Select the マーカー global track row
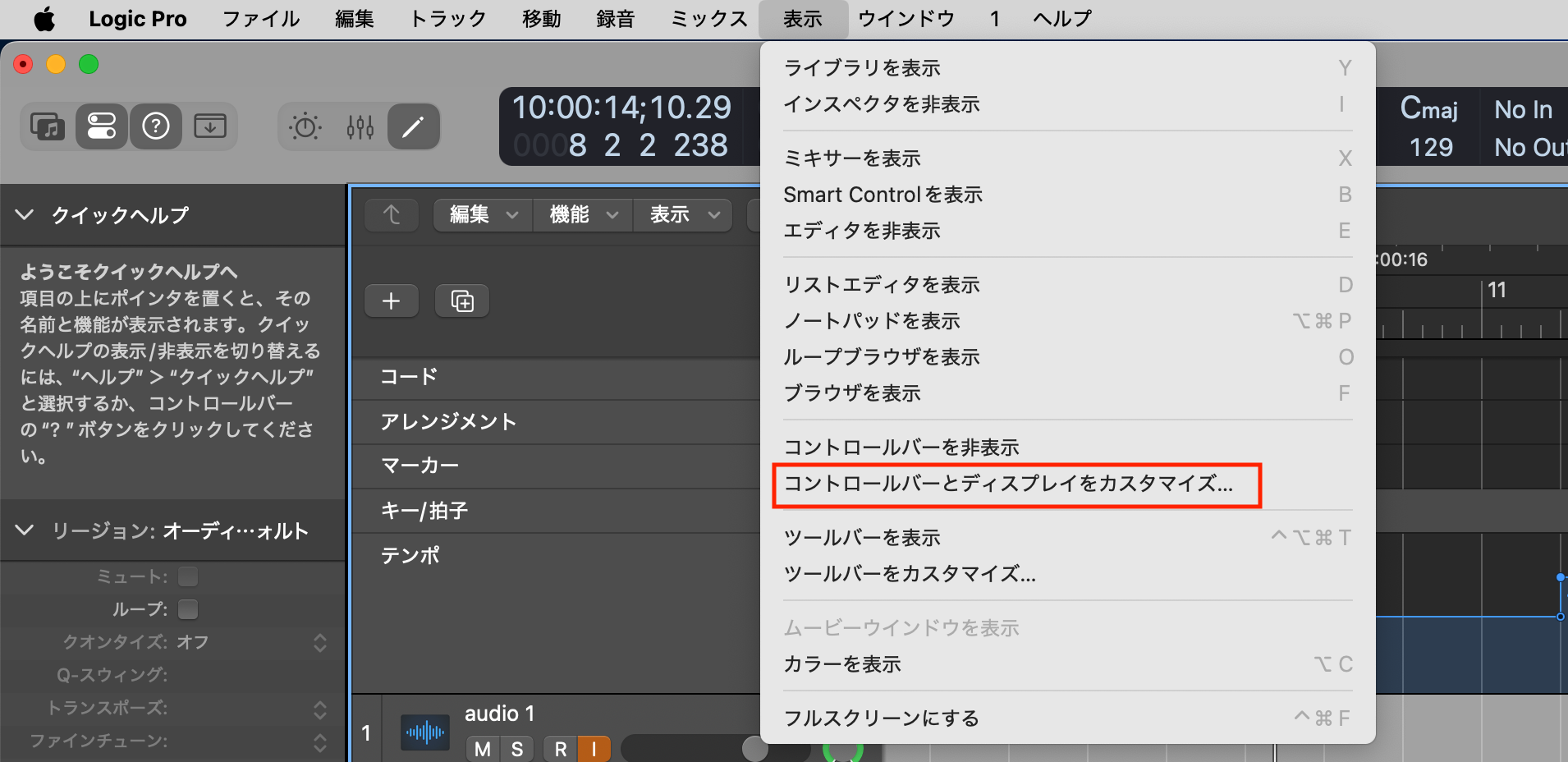Screen dimensions: 1568x762 click(557, 466)
